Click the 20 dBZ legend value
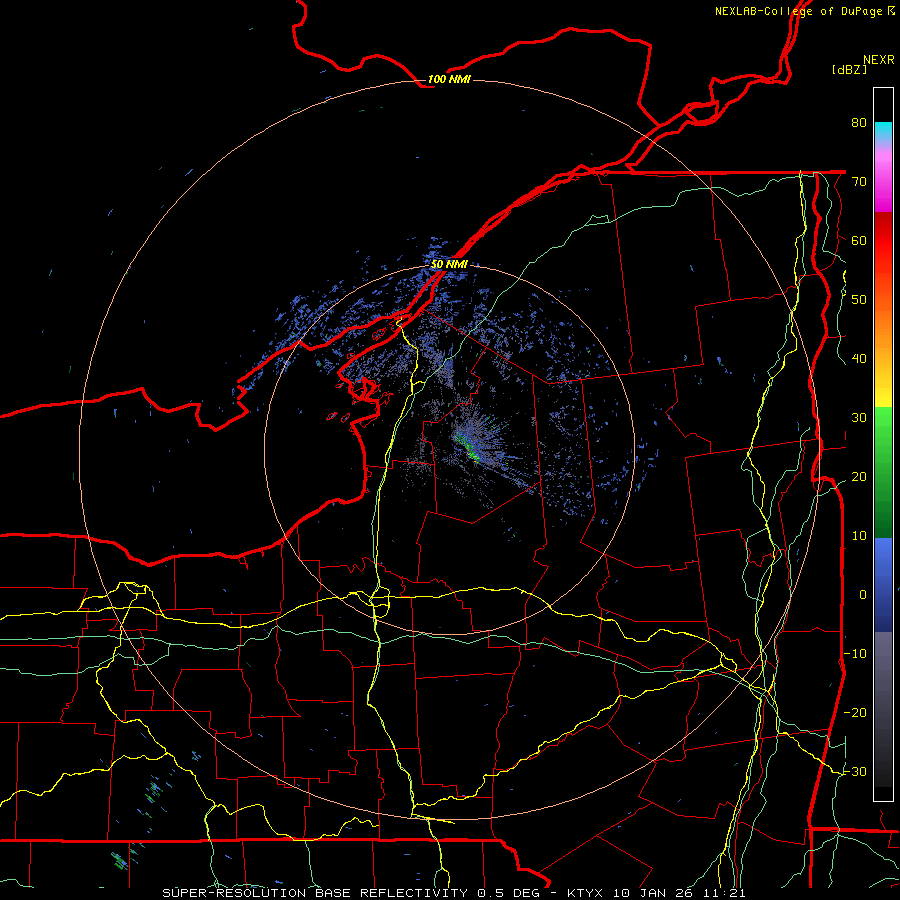This screenshot has height=900, width=900. tap(859, 476)
